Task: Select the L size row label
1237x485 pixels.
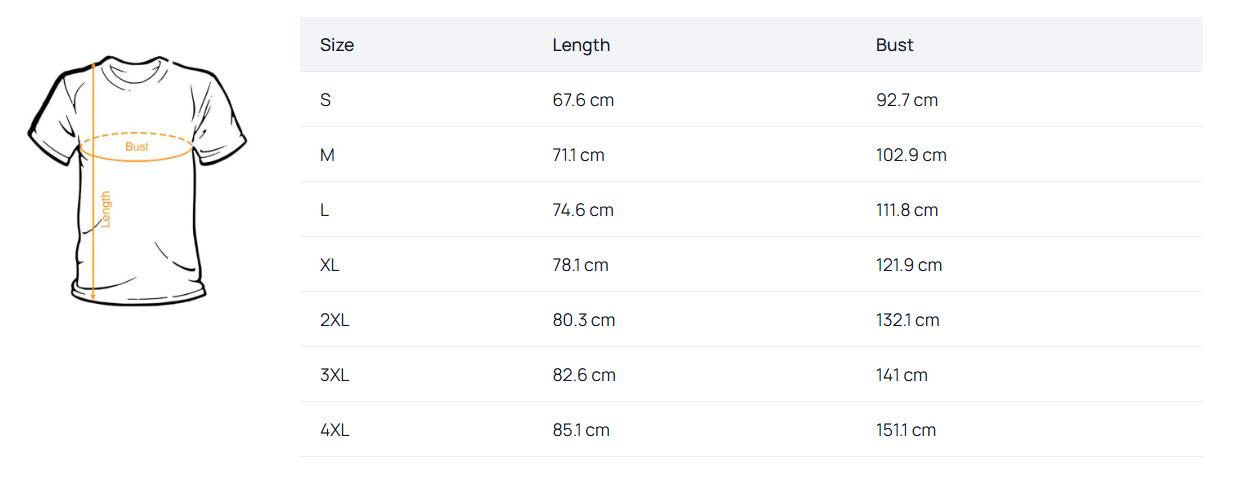Action: point(325,210)
